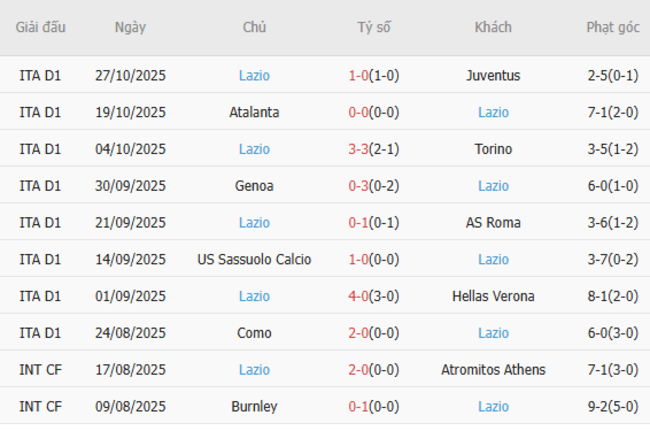
Task: Select the Genoa team name
Action: (x=254, y=186)
